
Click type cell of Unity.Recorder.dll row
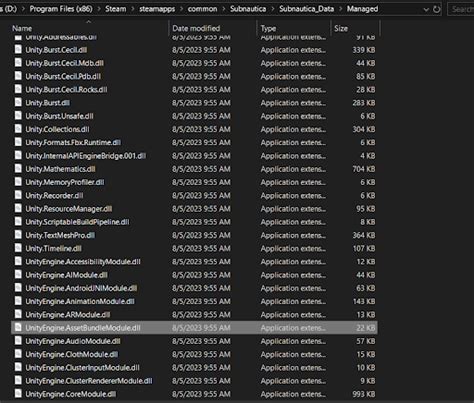coord(293,196)
